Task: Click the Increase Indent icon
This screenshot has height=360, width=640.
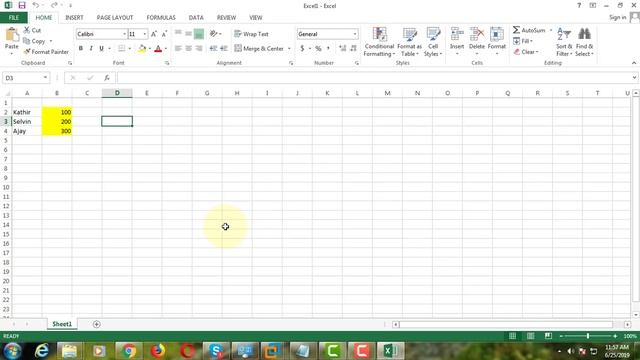Action: coord(224,49)
